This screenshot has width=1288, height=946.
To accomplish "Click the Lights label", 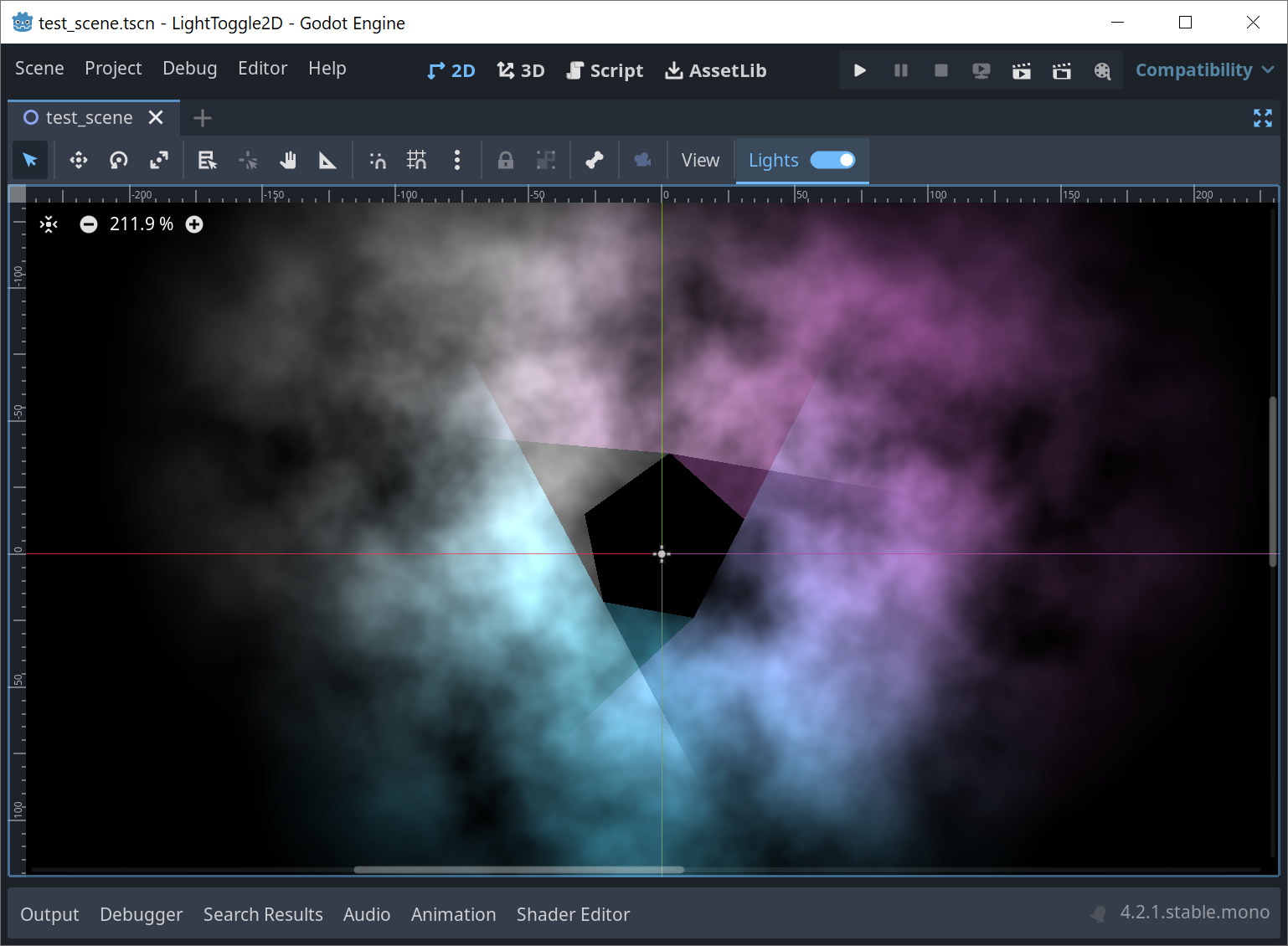I will tap(773, 160).
